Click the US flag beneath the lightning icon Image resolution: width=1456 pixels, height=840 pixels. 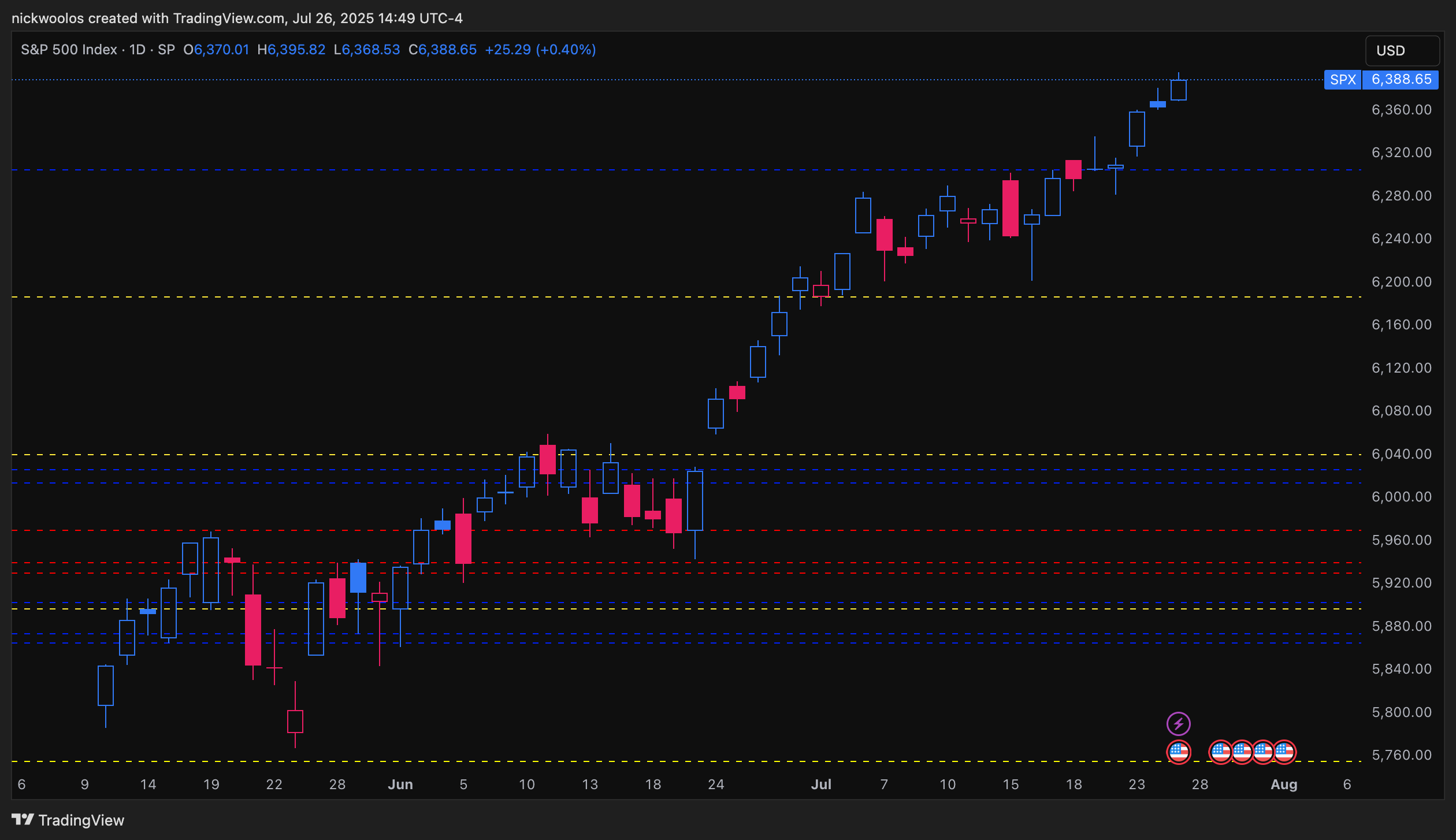pos(1179,752)
